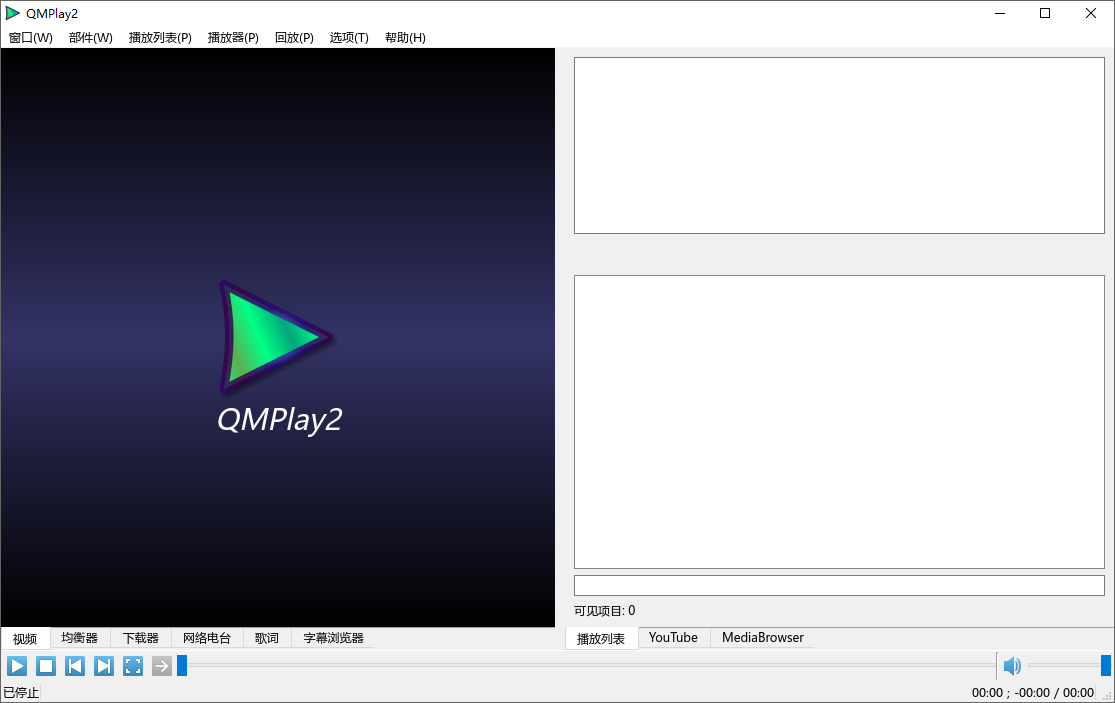The image size is (1115, 703).
Task: Click the Stop playback icon
Action: [x=46, y=666]
